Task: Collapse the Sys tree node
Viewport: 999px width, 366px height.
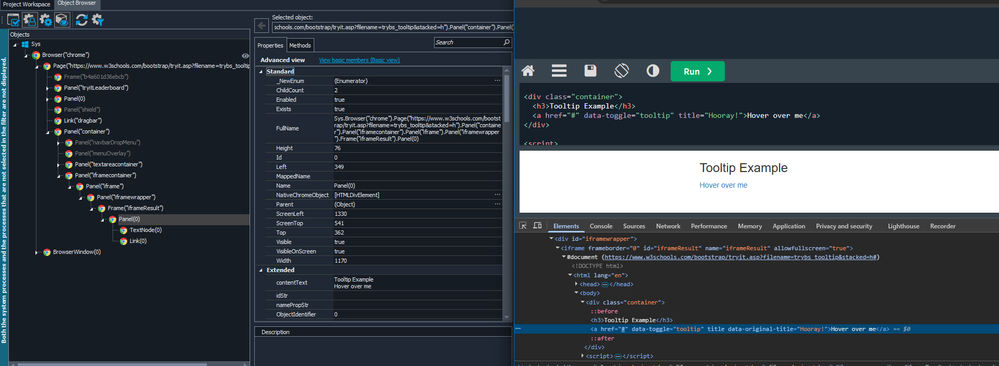Action: [x=15, y=45]
